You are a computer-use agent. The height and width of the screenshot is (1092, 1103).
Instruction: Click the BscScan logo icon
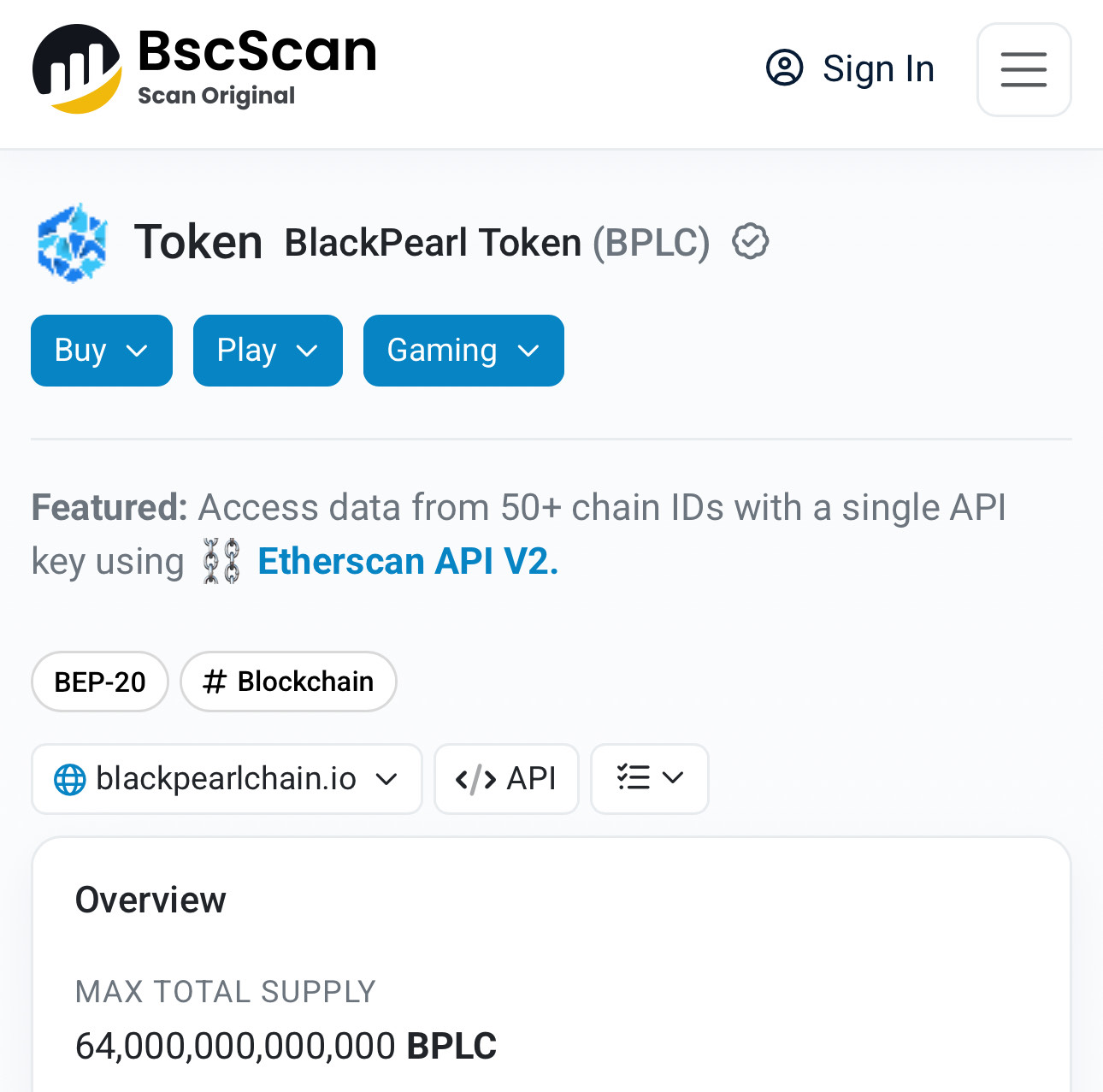tap(78, 69)
